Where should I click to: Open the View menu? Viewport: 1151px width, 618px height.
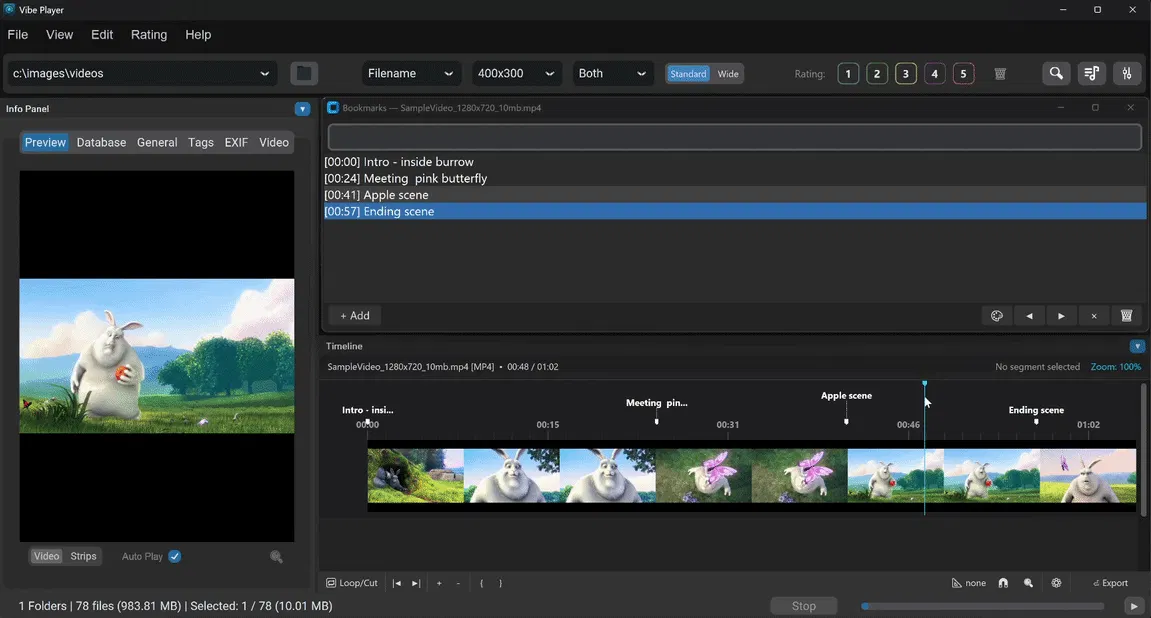tap(59, 34)
